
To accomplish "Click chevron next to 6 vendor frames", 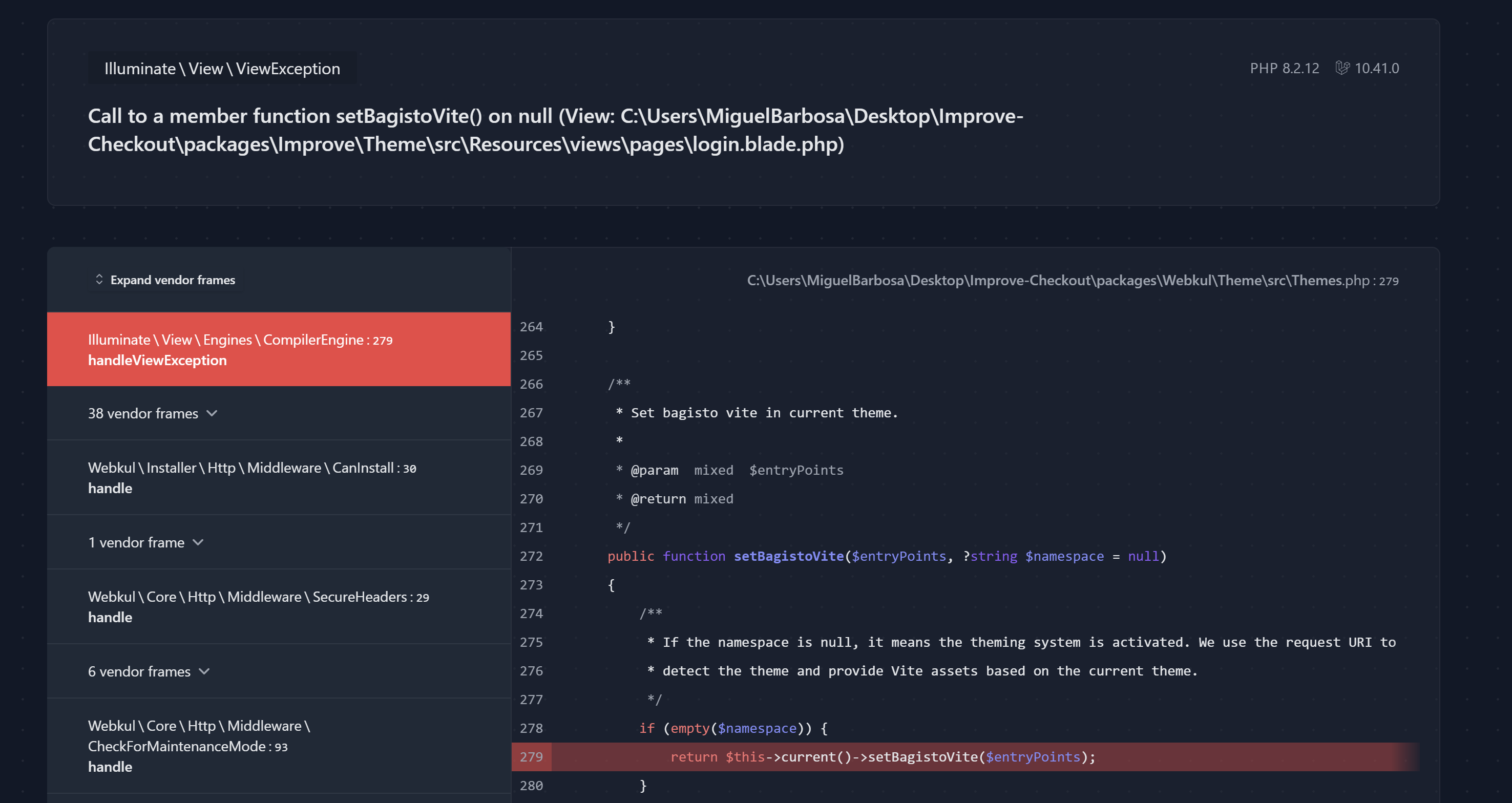I will point(204,671).
